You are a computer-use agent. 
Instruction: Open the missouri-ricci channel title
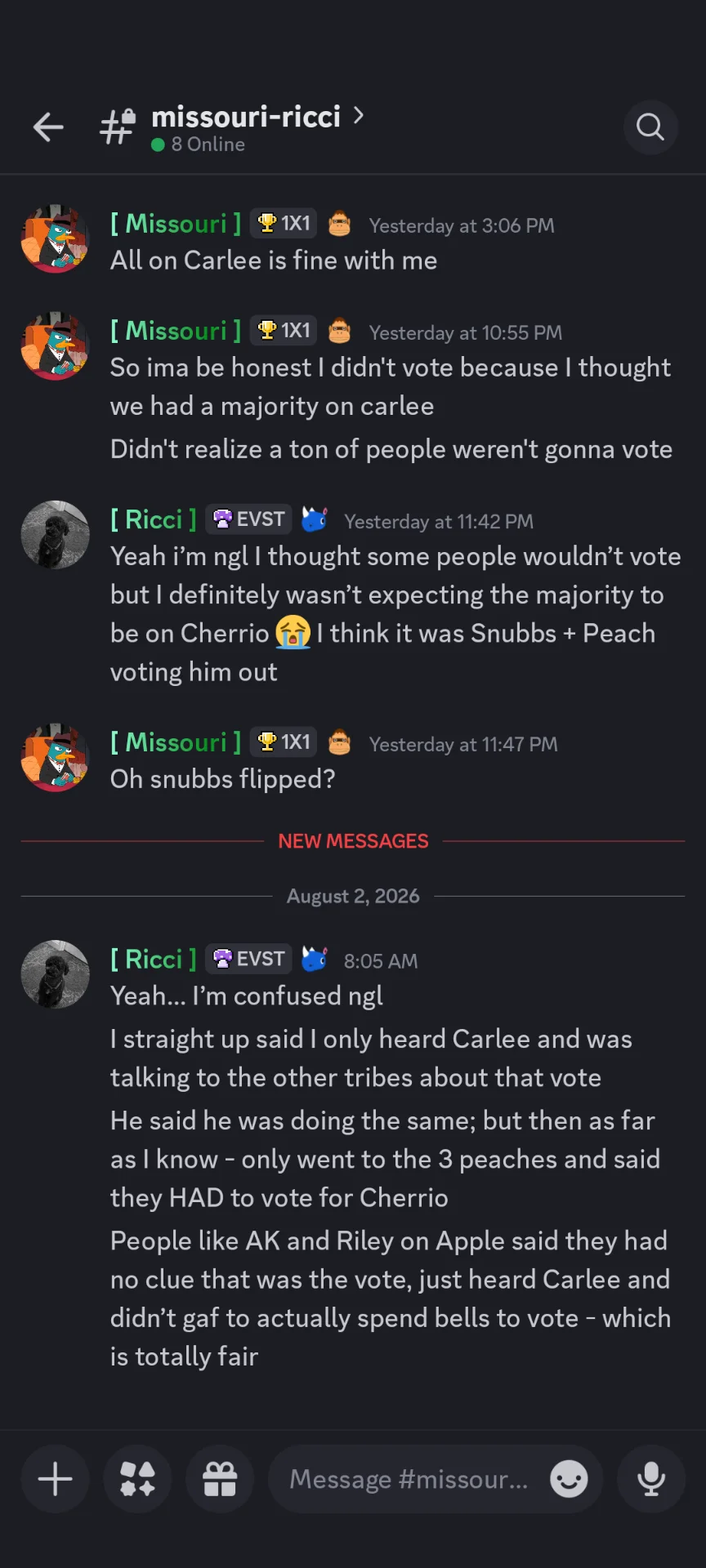[x=246, y=117]
